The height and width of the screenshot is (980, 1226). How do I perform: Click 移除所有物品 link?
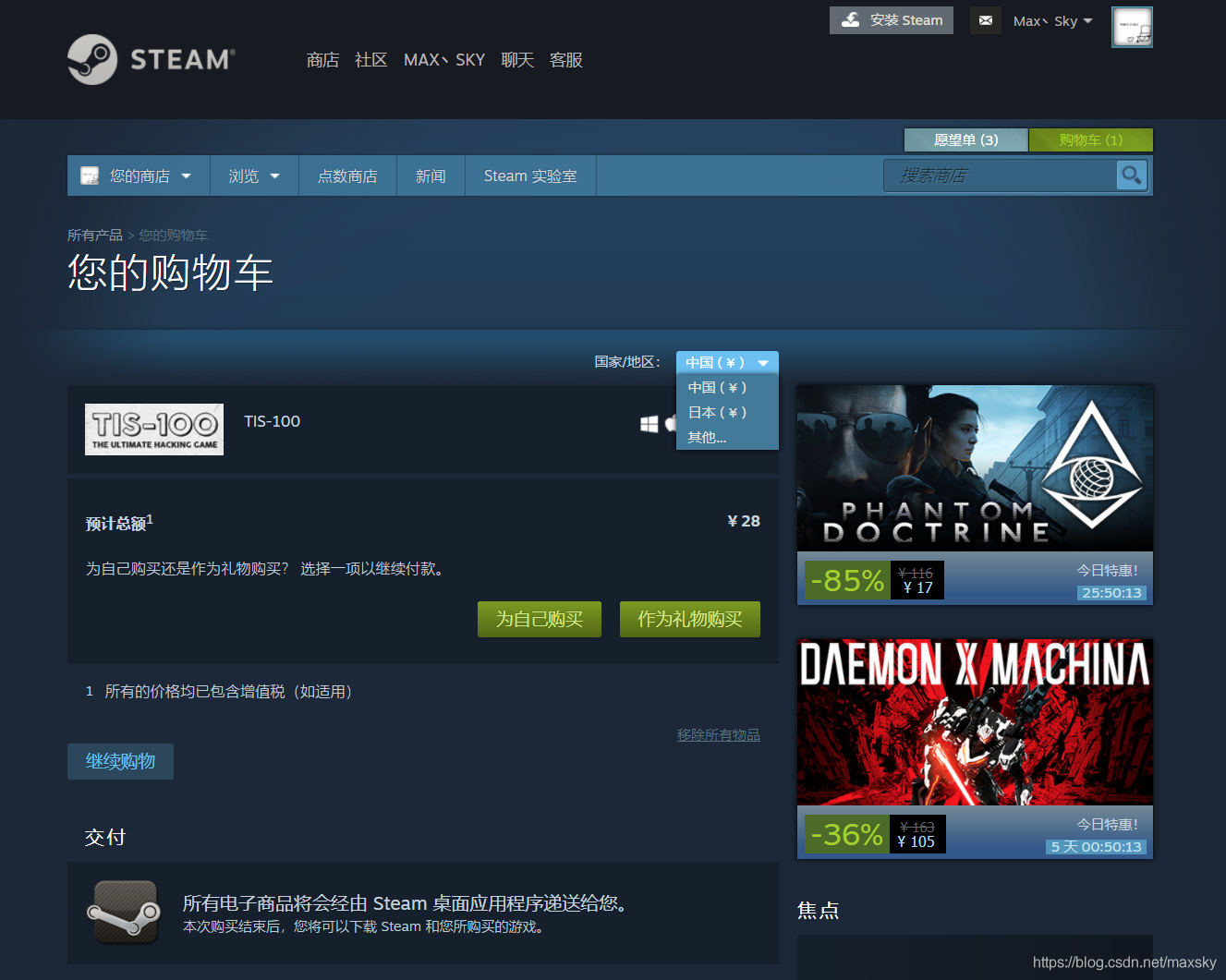(x=719, y=735)
